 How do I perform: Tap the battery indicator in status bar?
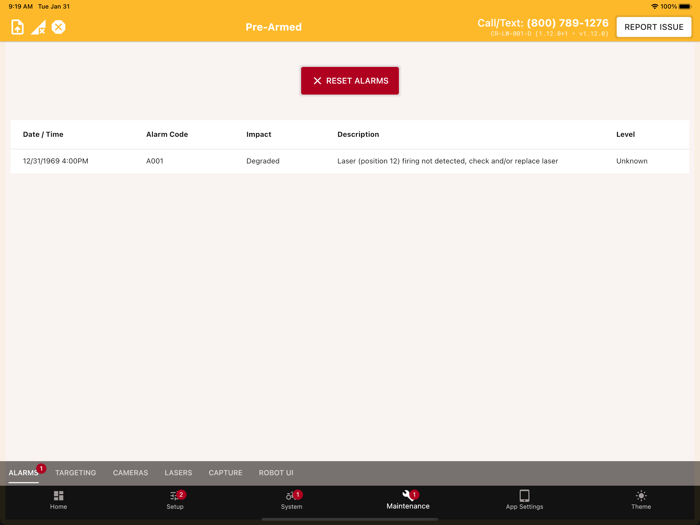click(x=685, y=6)
